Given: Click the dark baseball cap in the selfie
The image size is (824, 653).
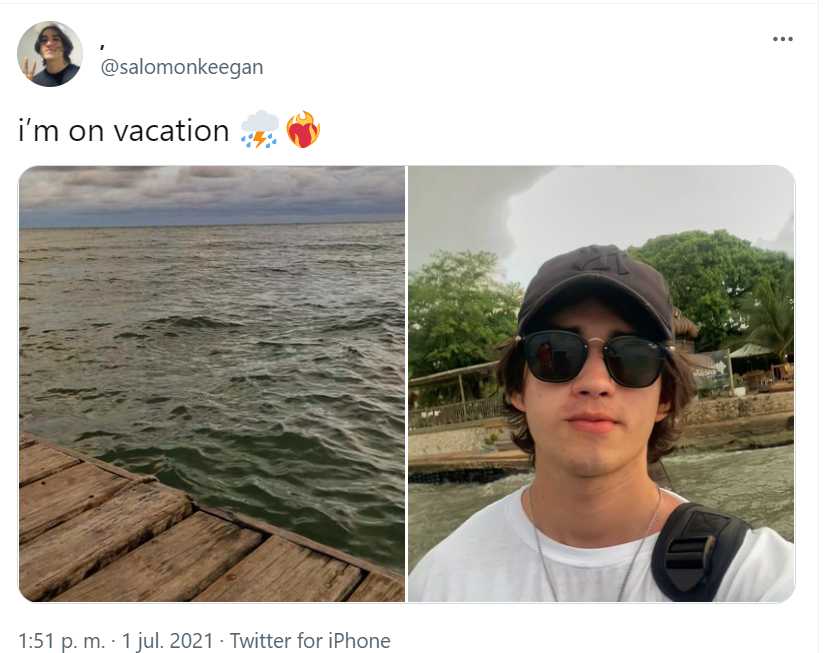Looking at the screenshot, I should tap(595, 285).
